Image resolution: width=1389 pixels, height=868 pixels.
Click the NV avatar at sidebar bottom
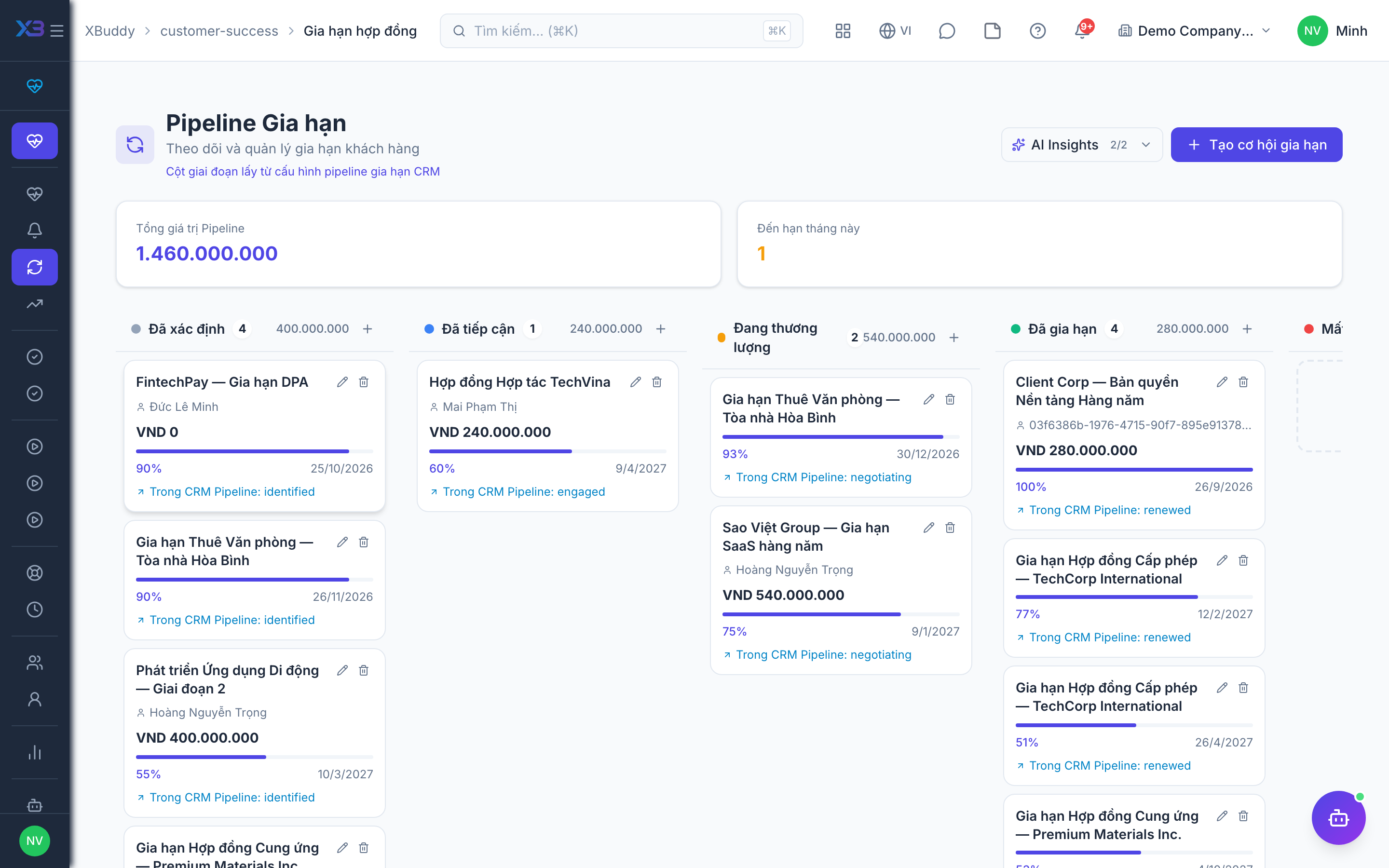pos(34,841)
